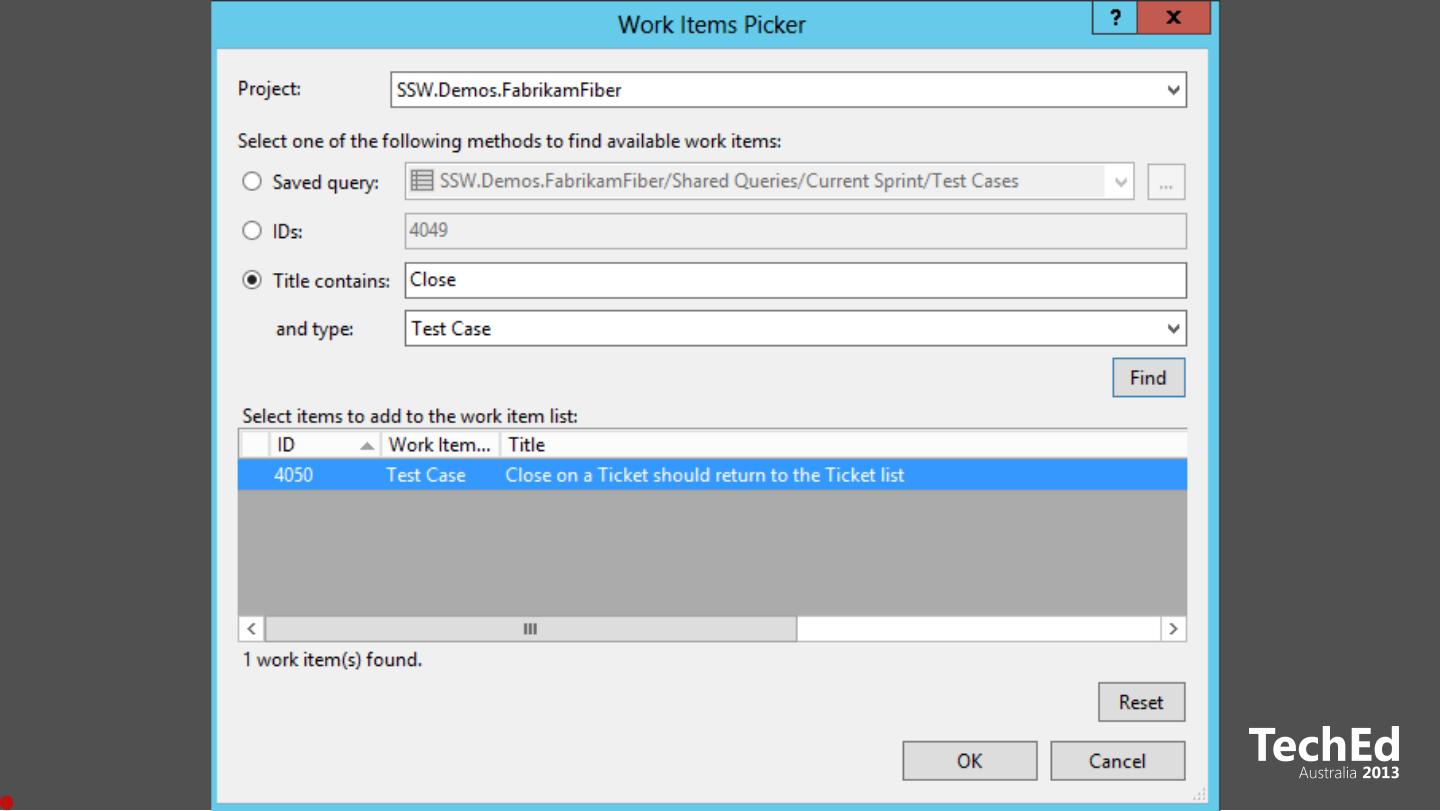Viewport: 1441px width, 811px height.
Task: Click the 'Test Case' cell in results
Action: click(426, 475)
